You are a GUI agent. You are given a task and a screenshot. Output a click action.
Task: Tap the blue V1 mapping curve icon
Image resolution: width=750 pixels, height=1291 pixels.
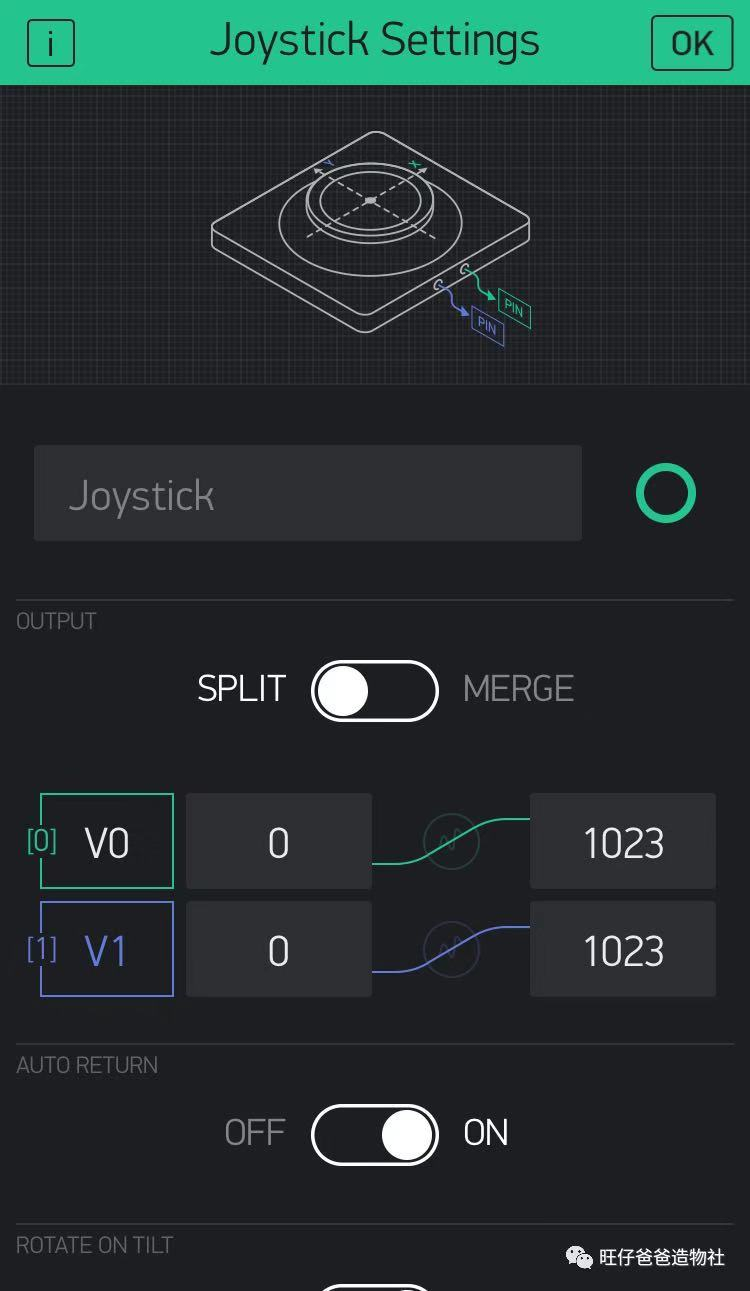coord(451,949)
